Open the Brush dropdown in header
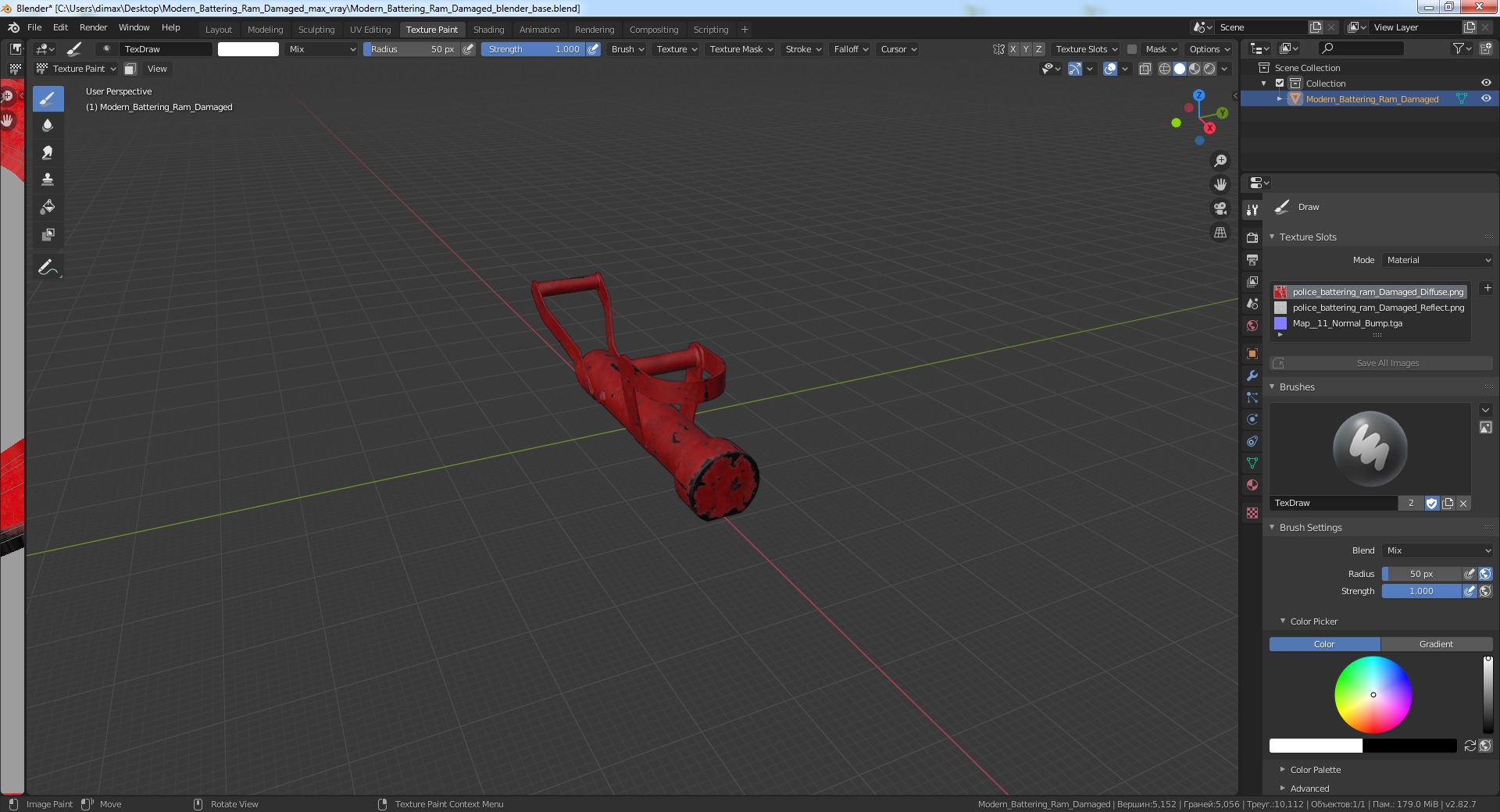 pos(627,49)
